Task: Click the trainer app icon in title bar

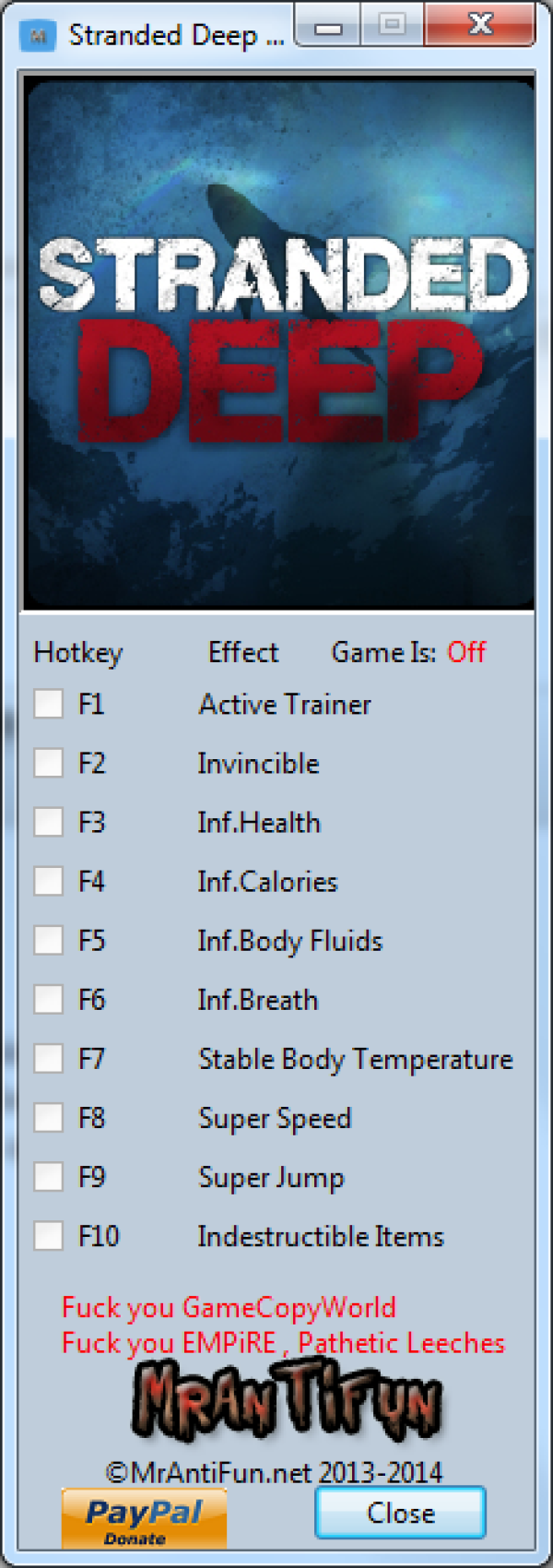Action: point(38,36)
